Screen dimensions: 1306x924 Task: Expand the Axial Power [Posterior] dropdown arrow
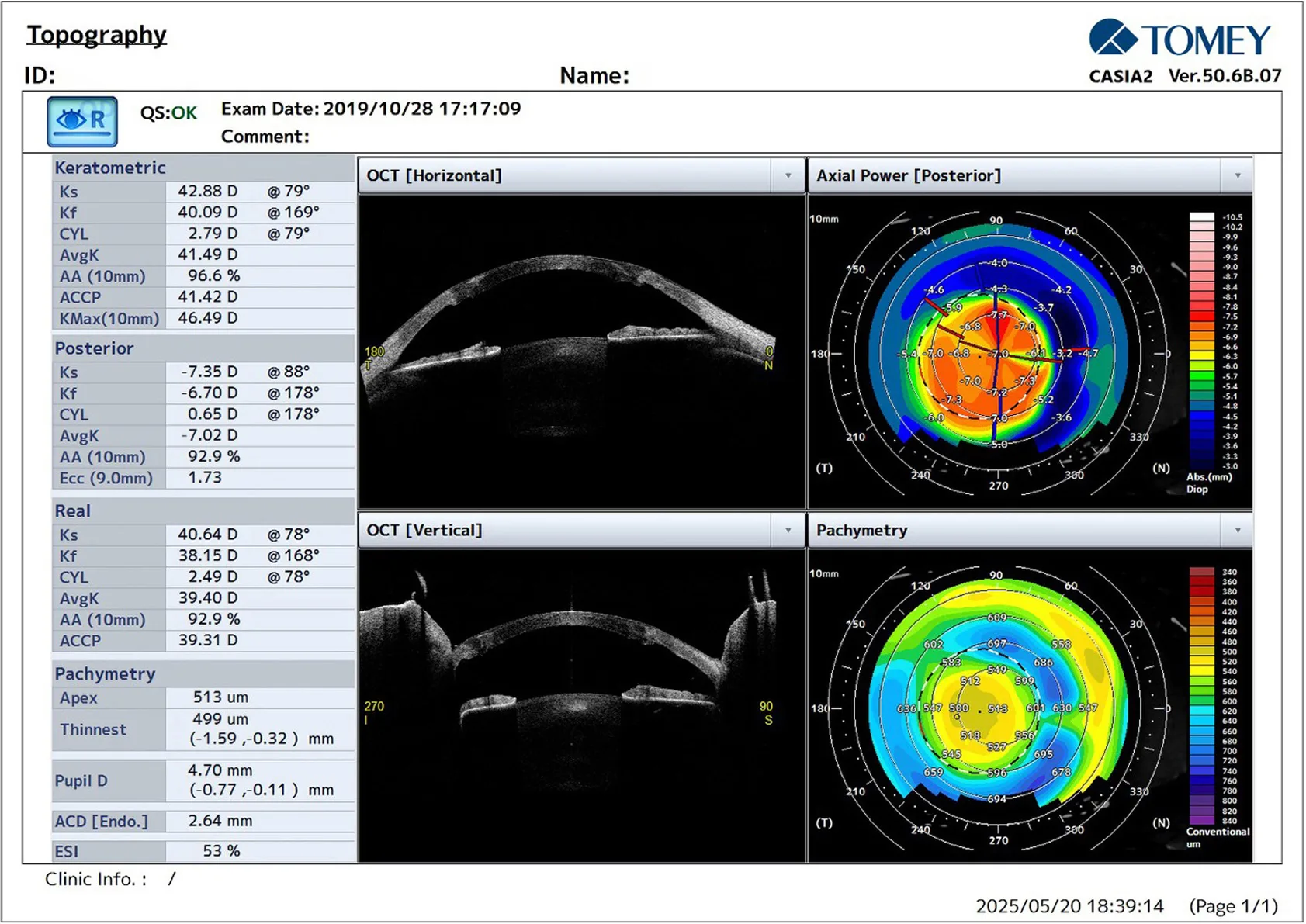(1237, 176)
